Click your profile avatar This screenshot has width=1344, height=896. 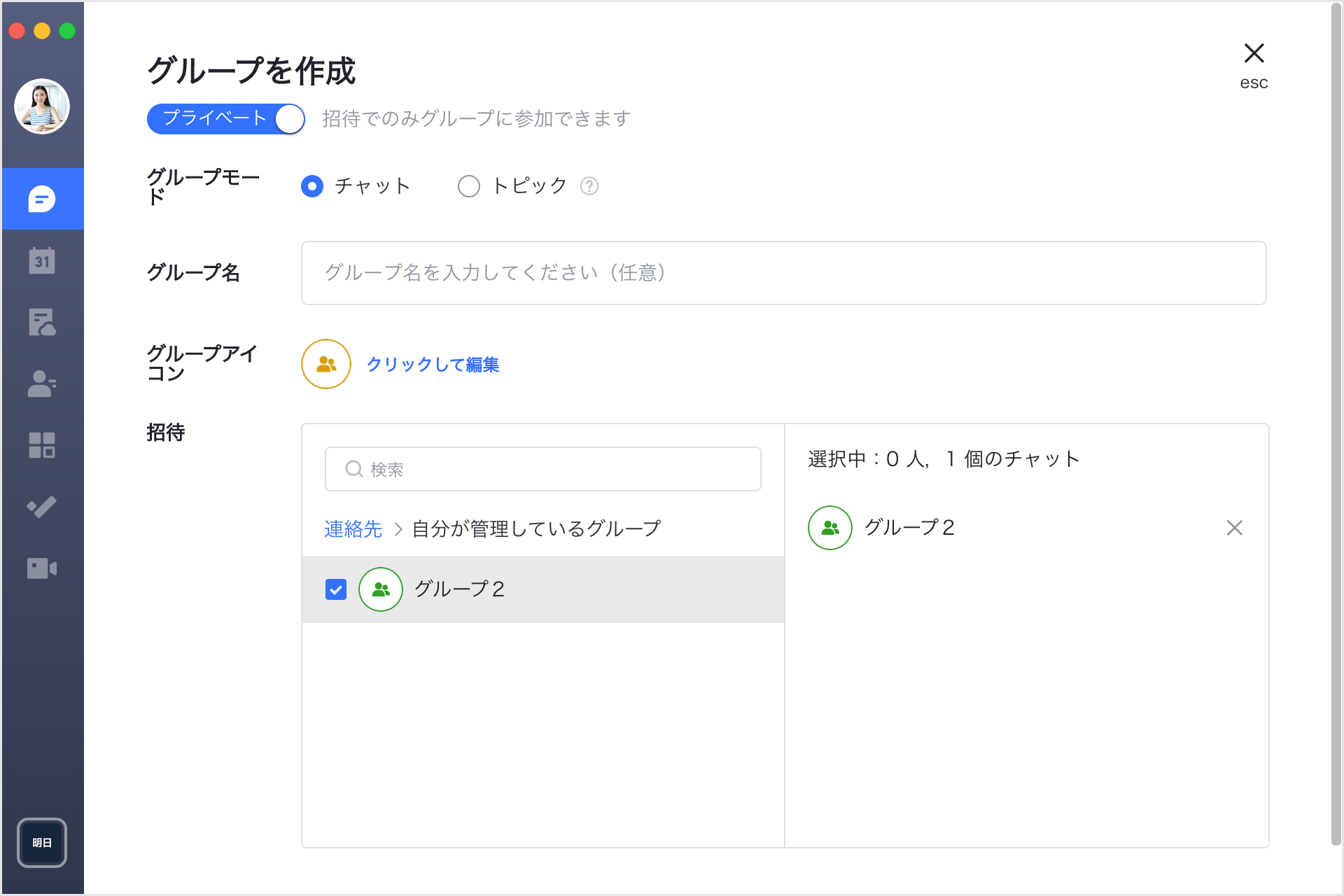42,106
